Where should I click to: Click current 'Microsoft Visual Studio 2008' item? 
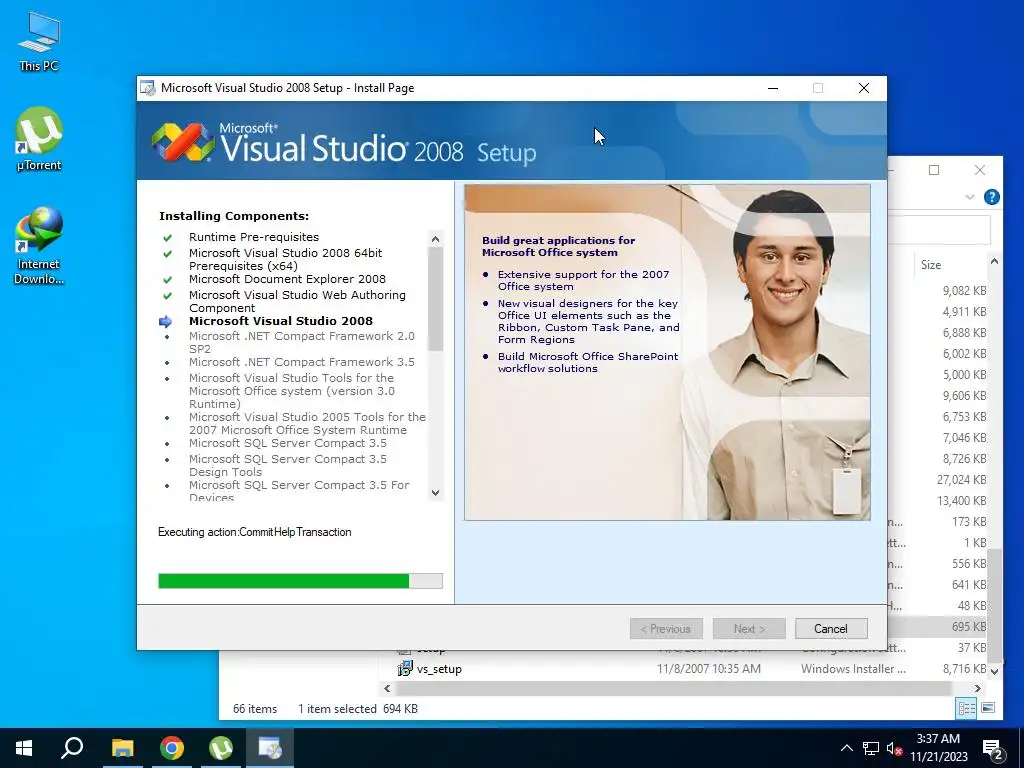(x=281, y=321)
